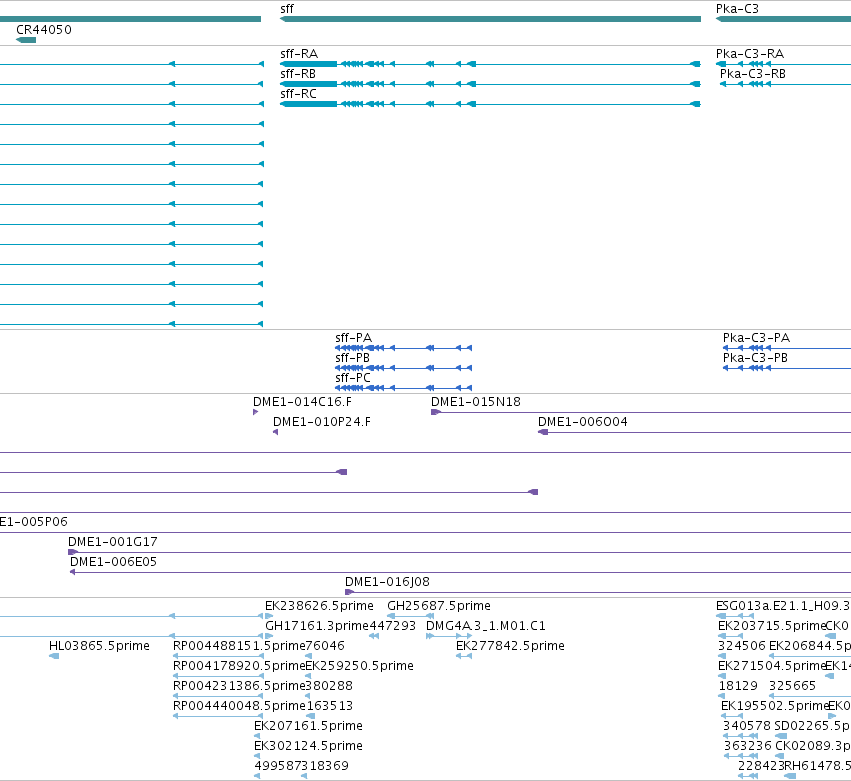Select the Pka-C3-RB transcript label
This screenshot has height=781, width=851.
point(753,74)
